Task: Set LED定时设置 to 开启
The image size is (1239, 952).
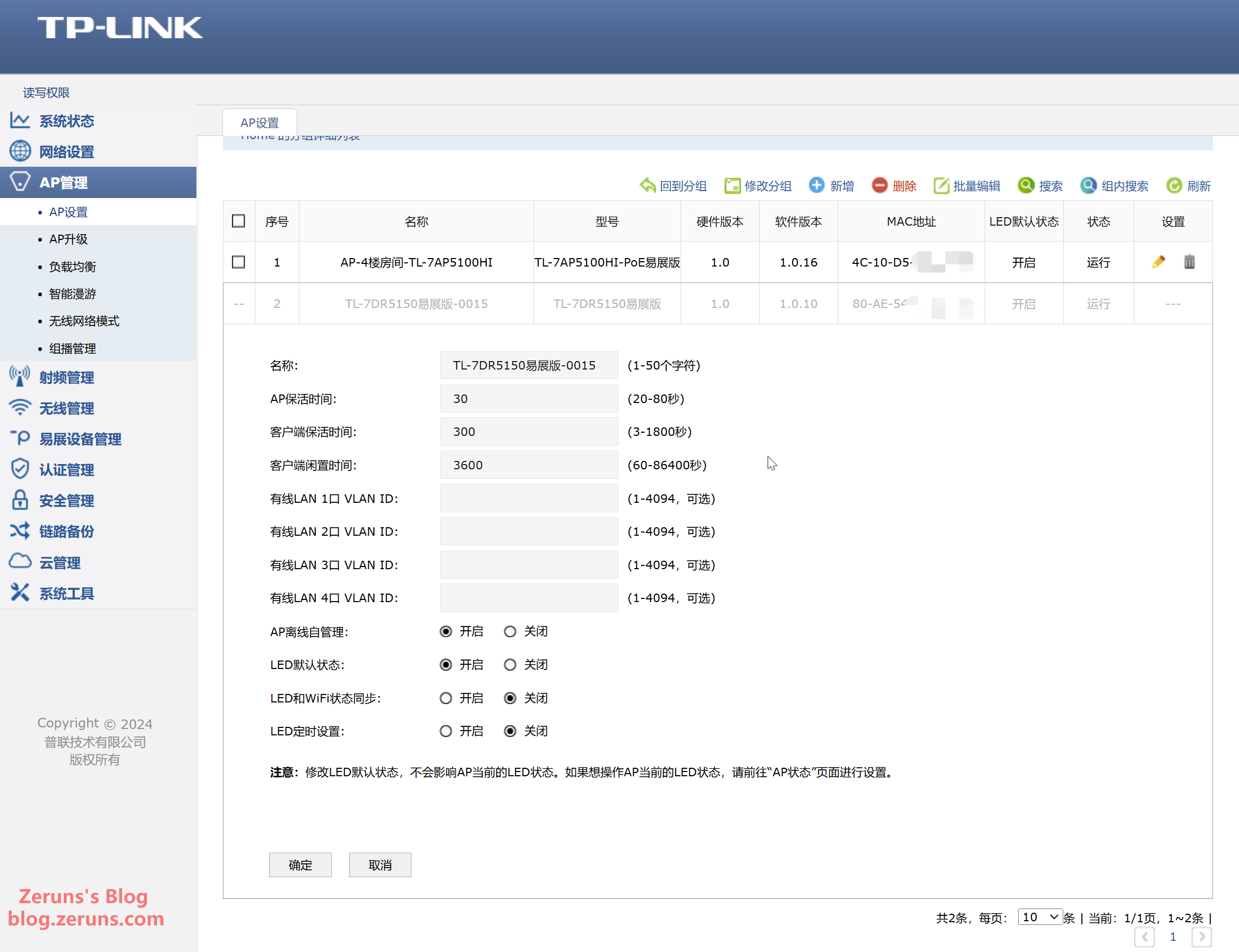Action: pyautogui.click(x=446, y=731)
